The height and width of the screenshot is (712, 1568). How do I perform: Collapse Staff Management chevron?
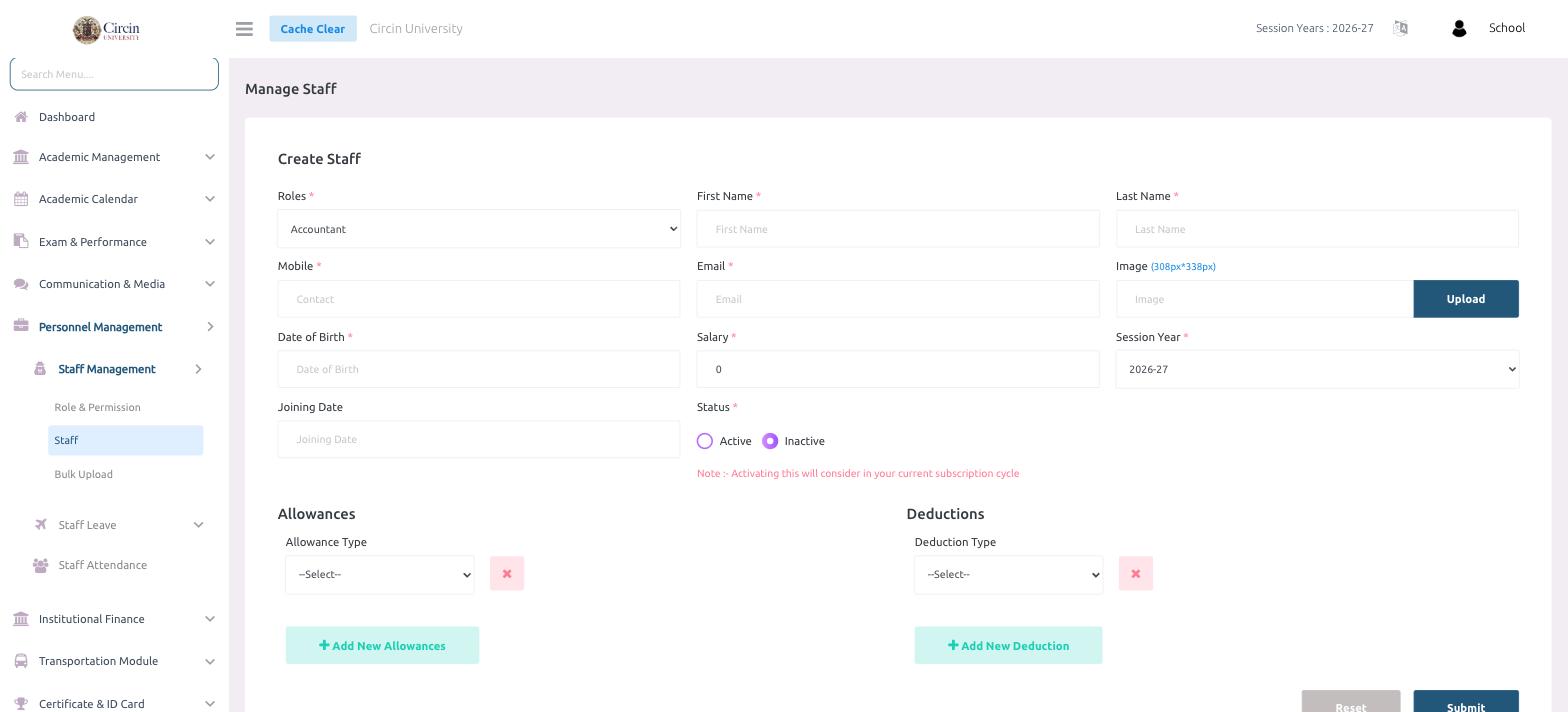point(198,369)
